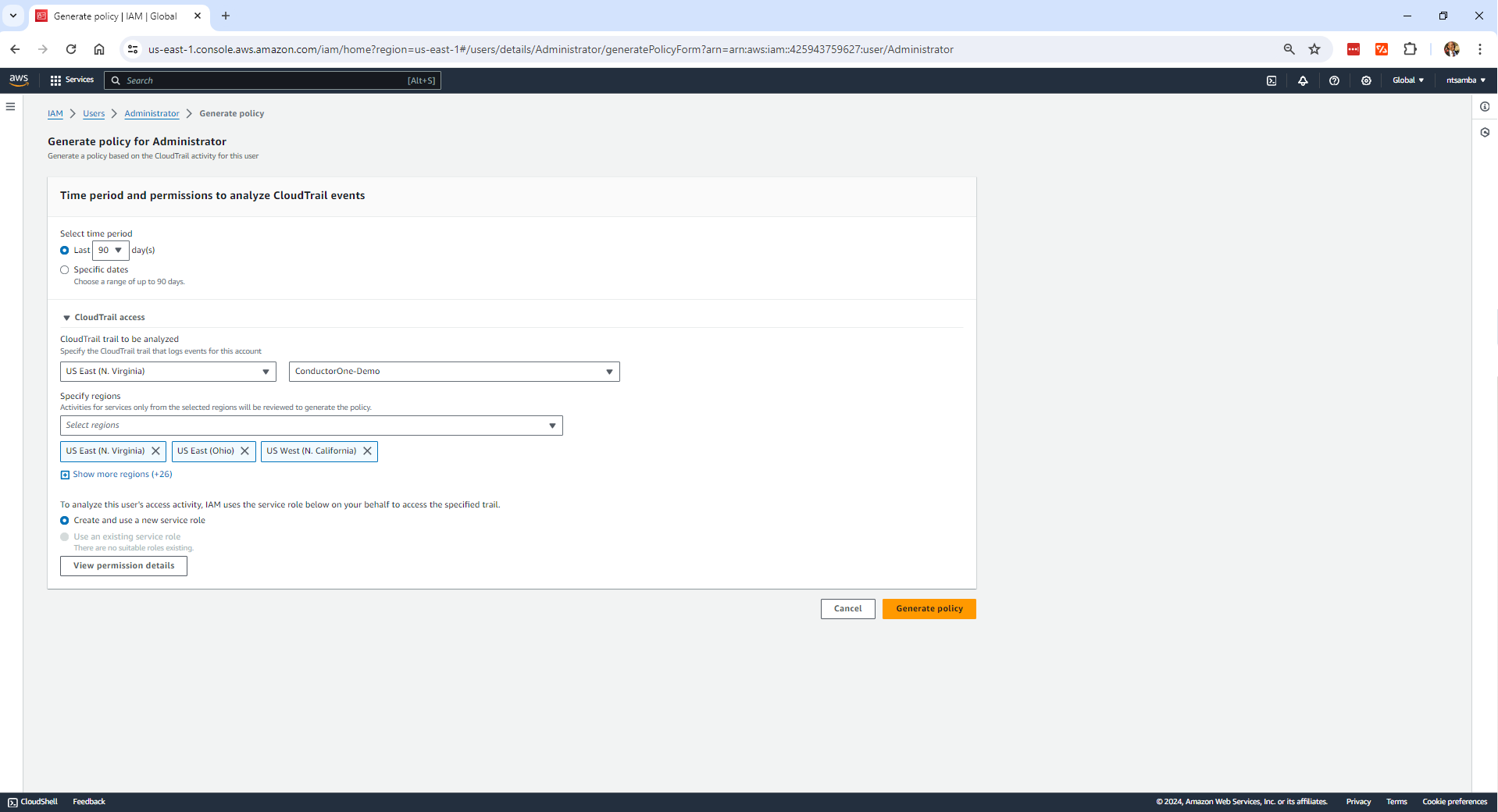Open the ConductorOne-Demo trail dropdown
Image resolution: width=1498 pixels, height=812 pixels.
453,372
